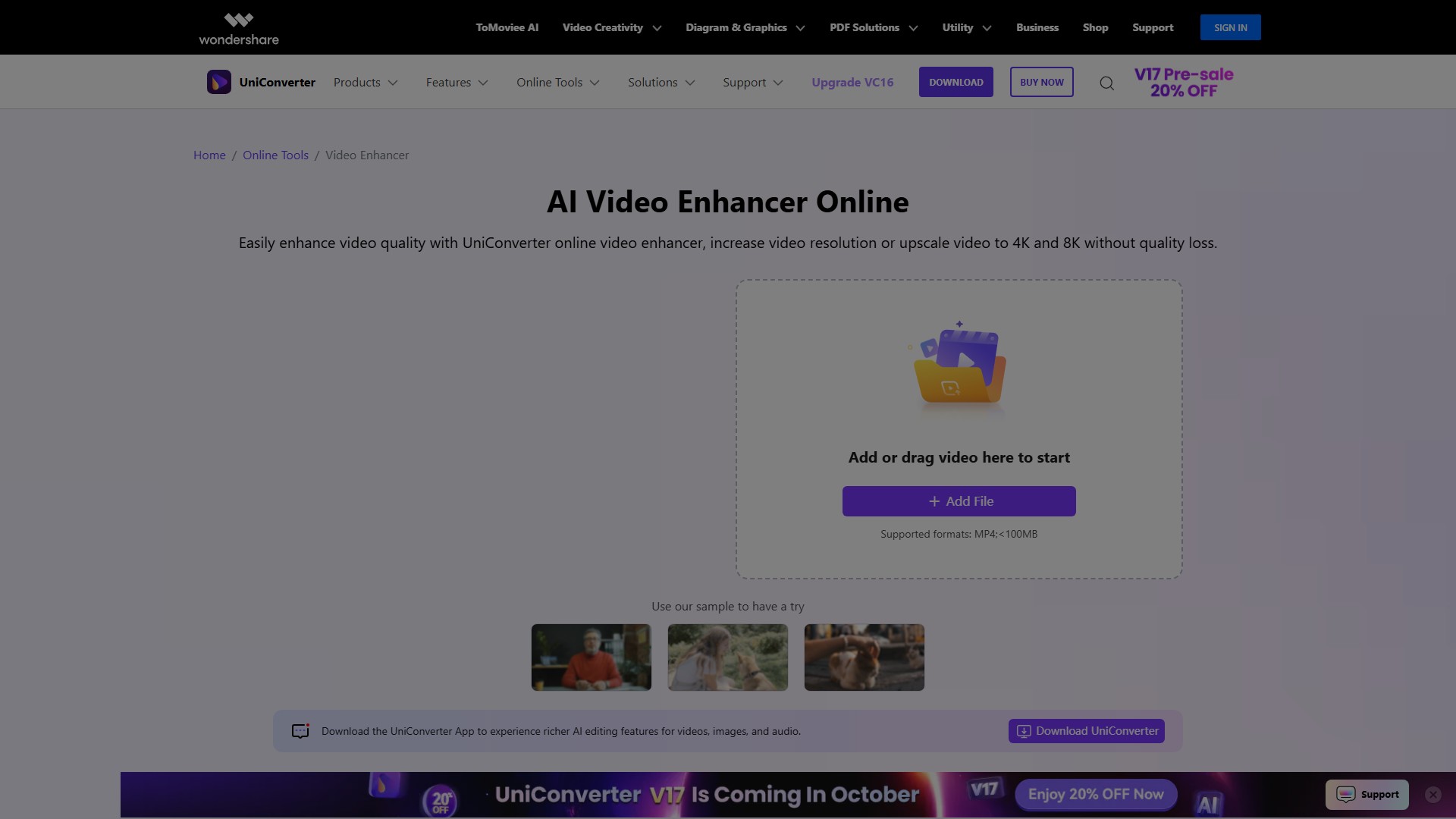Click the UniConverter app logo icon

tap(218, 82)
